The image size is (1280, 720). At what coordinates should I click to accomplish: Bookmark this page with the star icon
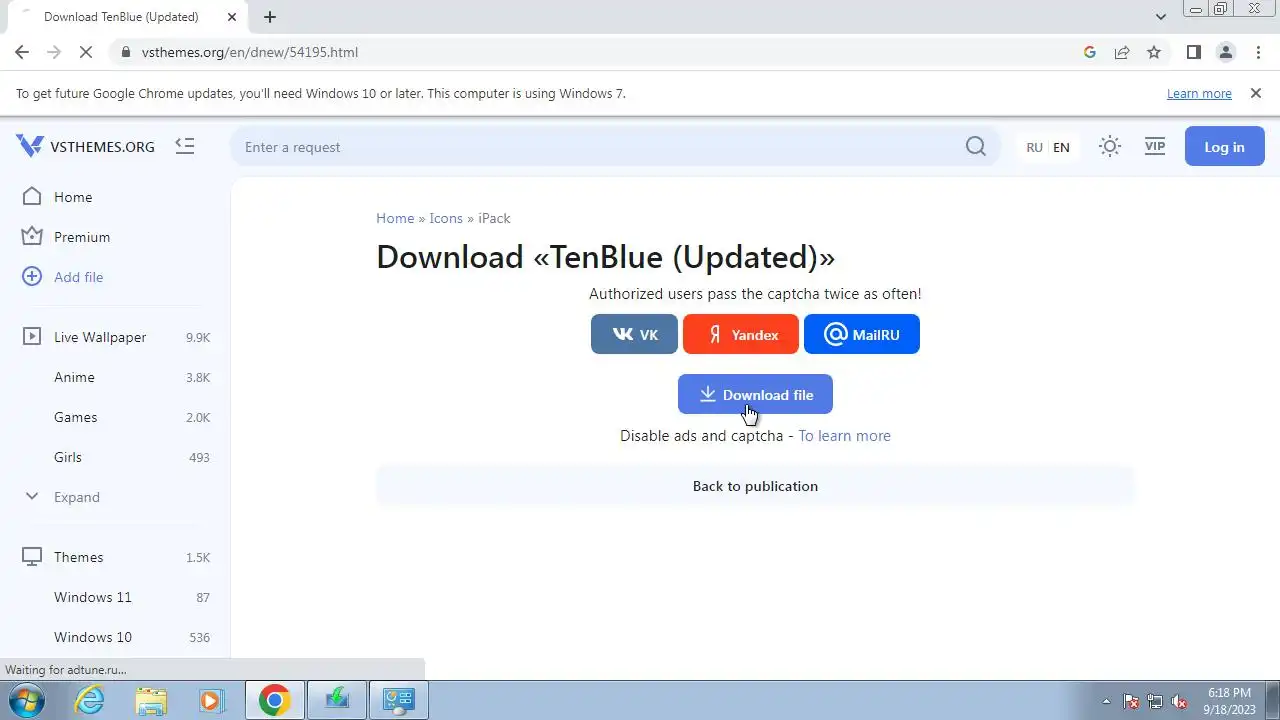pyautogui.click(x=1154, y=52)
